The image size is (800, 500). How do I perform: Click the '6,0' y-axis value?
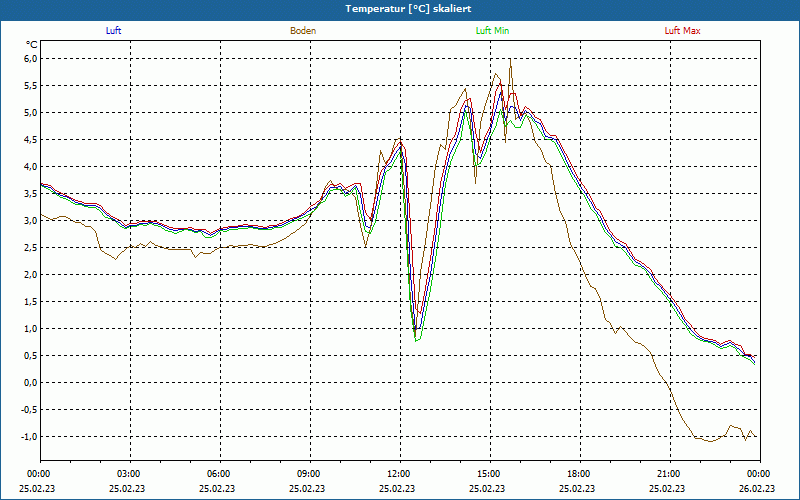(31, 59)
